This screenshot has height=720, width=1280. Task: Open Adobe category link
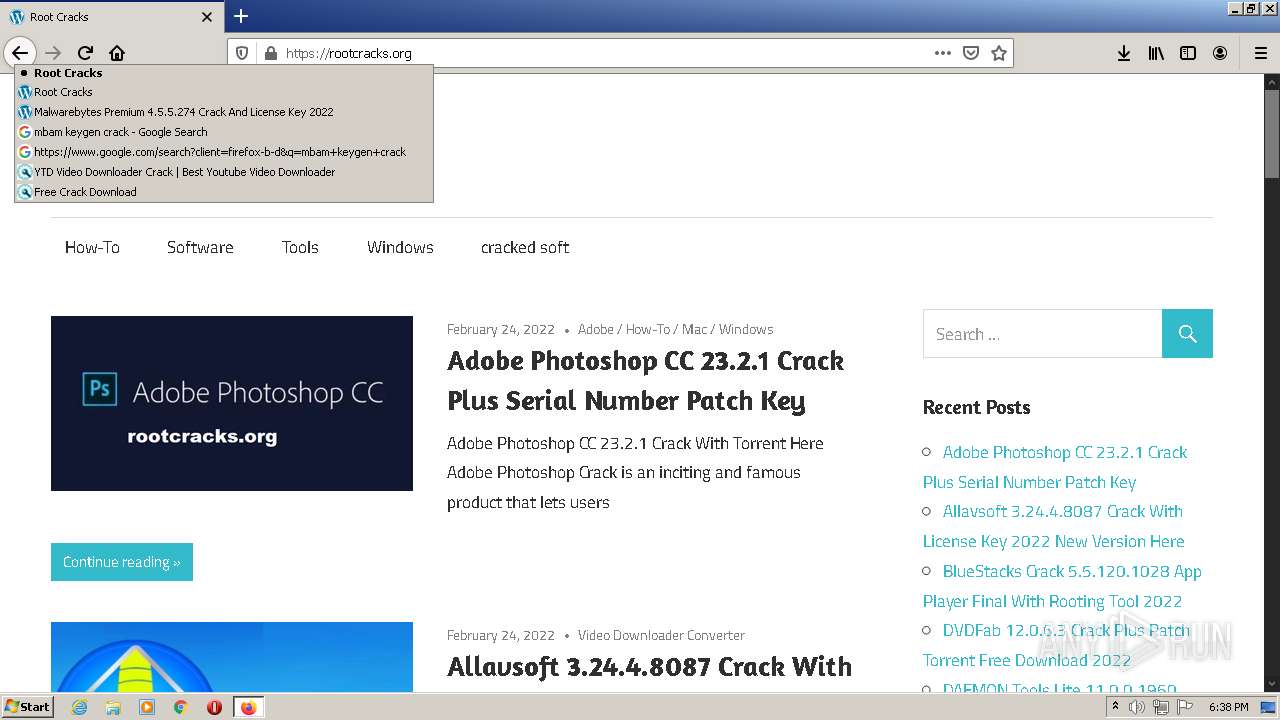[596, 329]
